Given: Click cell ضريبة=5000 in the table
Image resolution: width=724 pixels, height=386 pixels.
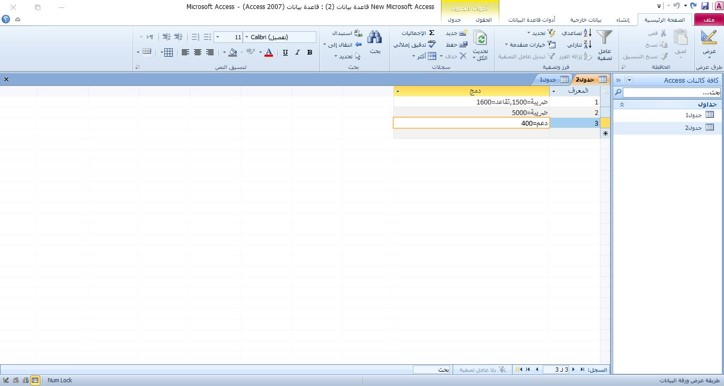Looking at the screenshot, I should (471, 113).
